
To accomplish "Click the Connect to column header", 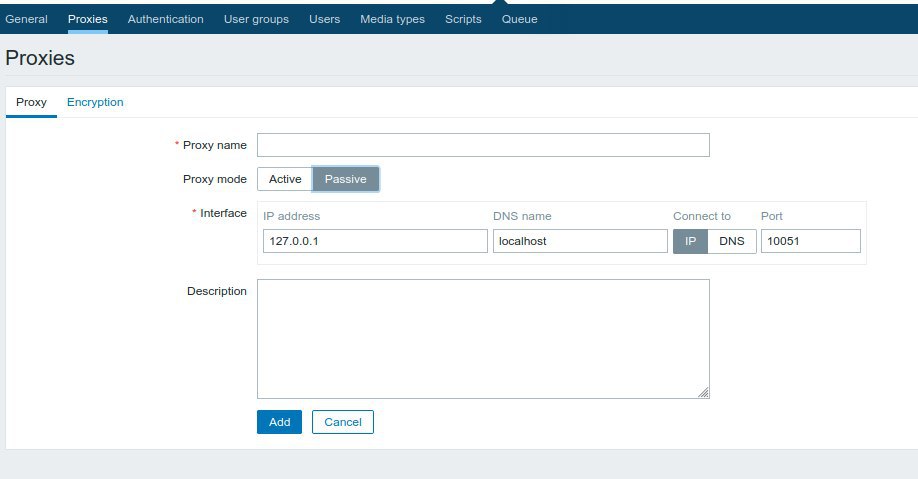I will (x=702, y=216).
